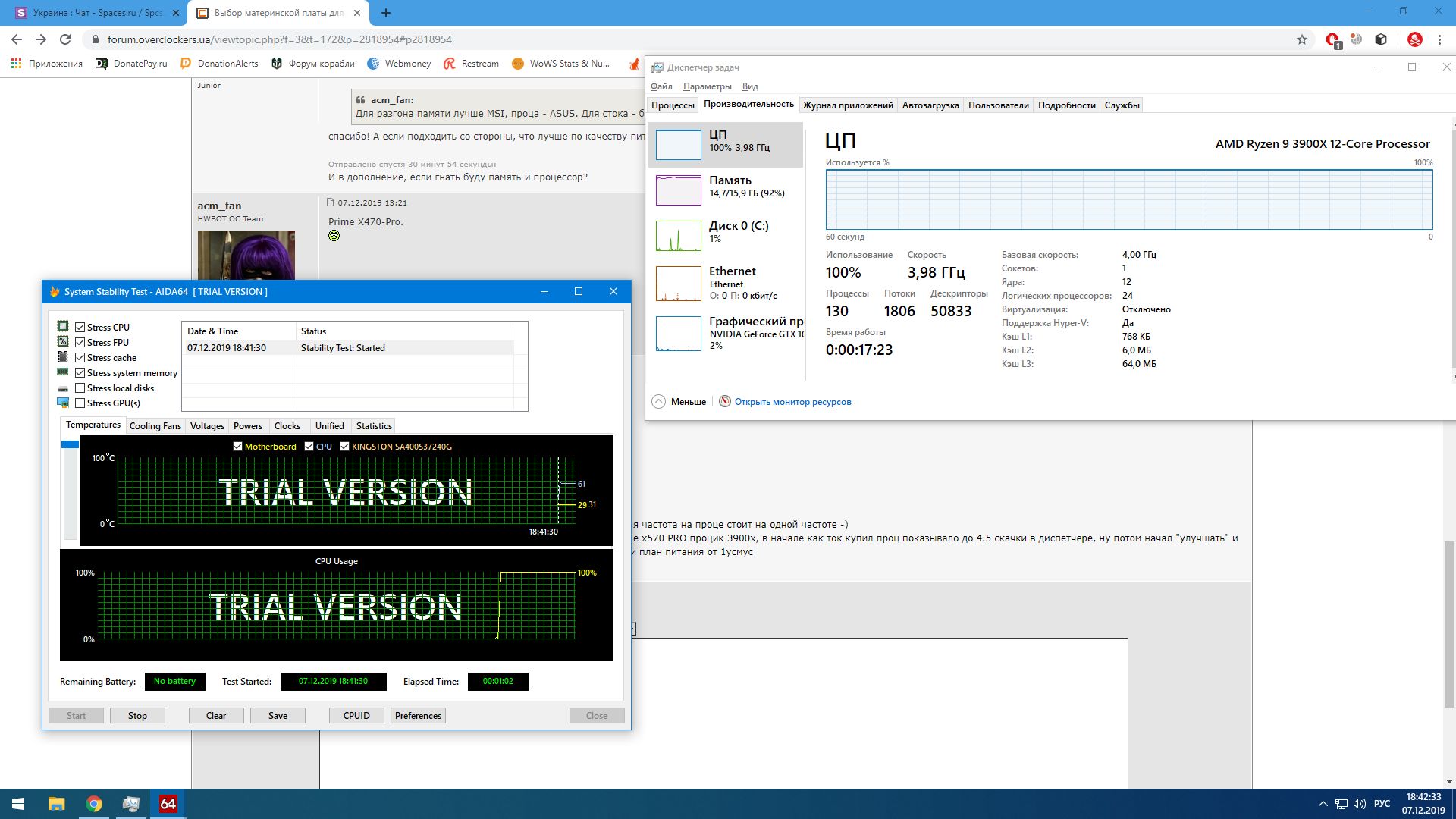Open the Unified tab in AIDA64
Screen dimensions: 1456x819
pyautogui.click(x=330, y=426)
